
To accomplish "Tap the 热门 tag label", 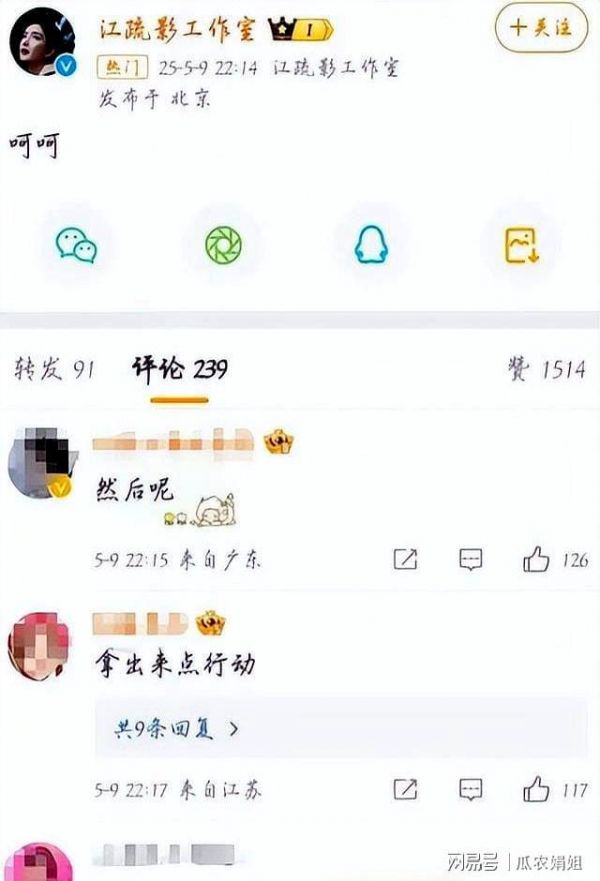I will [122, 67].
